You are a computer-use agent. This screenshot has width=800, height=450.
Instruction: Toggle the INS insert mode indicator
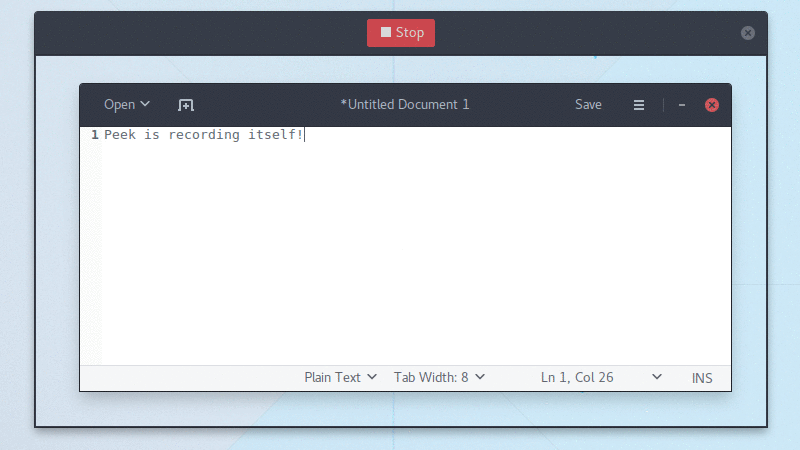click(702, 378)
